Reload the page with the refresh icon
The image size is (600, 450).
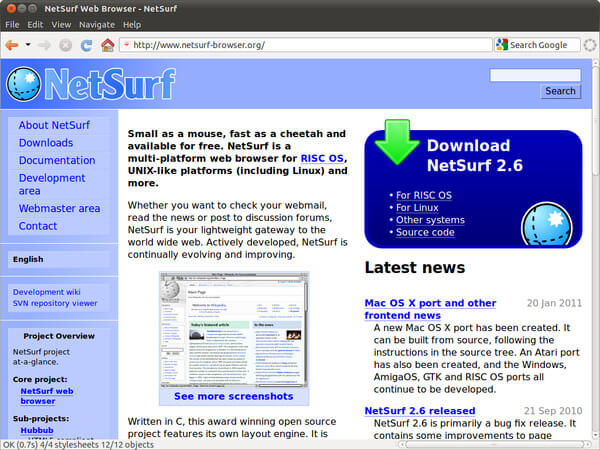pyautogui.click(x=85, y=45)
